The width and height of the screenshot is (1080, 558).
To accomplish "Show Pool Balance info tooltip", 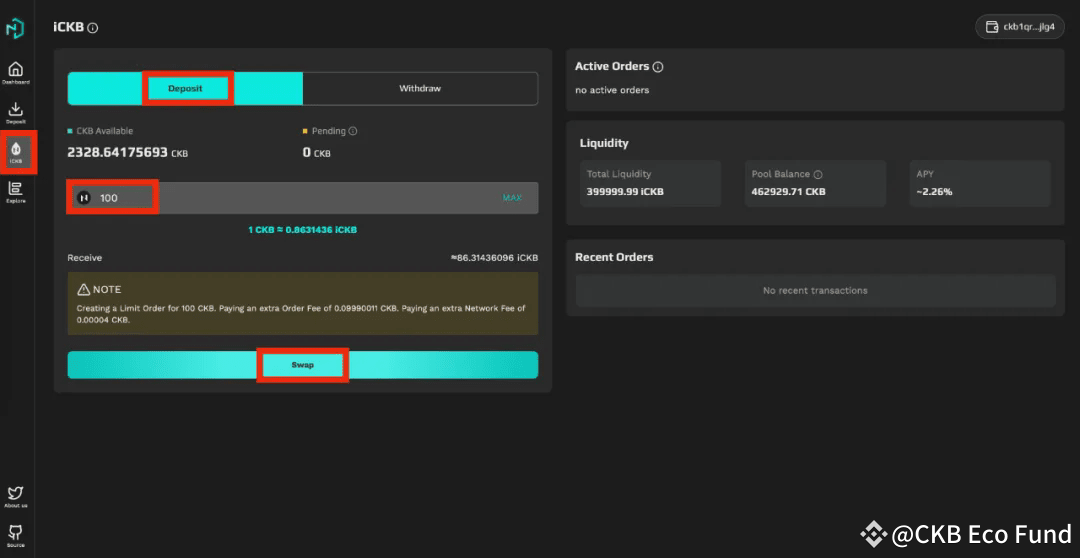I will coord(818,174).
